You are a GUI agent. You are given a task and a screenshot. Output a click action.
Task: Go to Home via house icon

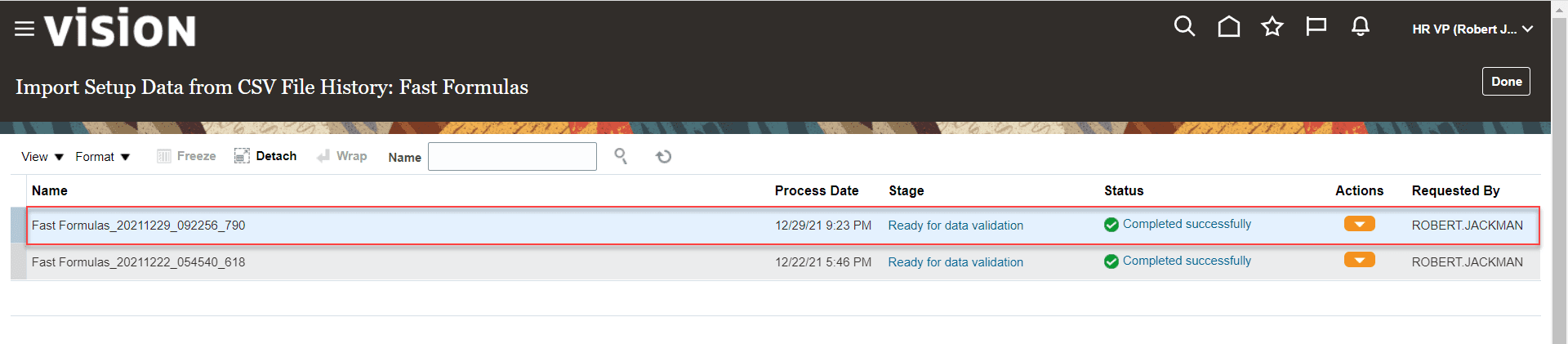tap(1228, 27)
